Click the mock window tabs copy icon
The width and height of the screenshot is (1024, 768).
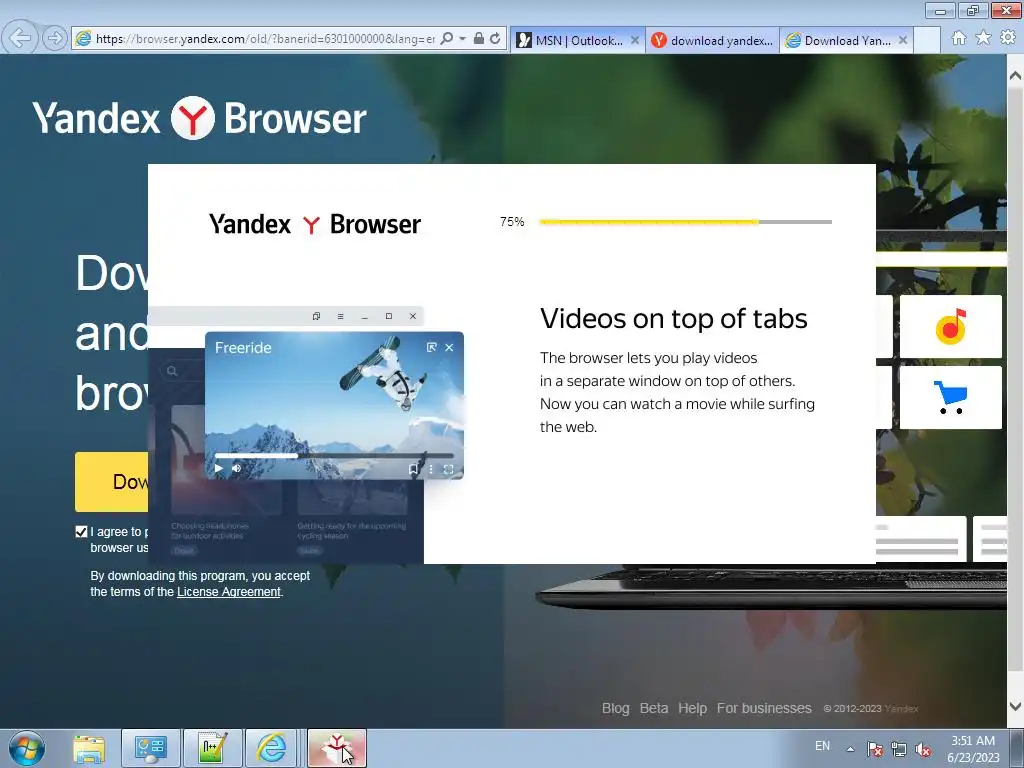click(316, 316)
